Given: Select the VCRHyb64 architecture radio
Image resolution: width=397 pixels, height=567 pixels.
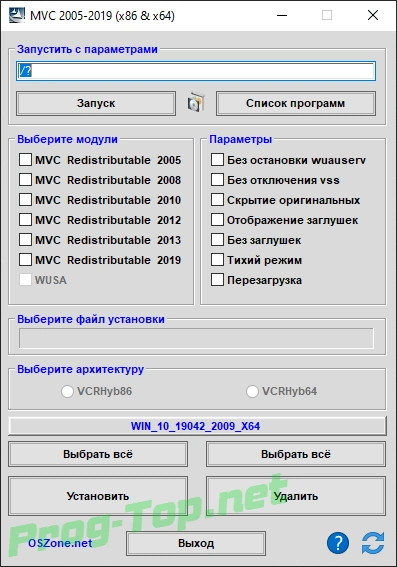Looking at the screenshot, I should pos(252,391).
